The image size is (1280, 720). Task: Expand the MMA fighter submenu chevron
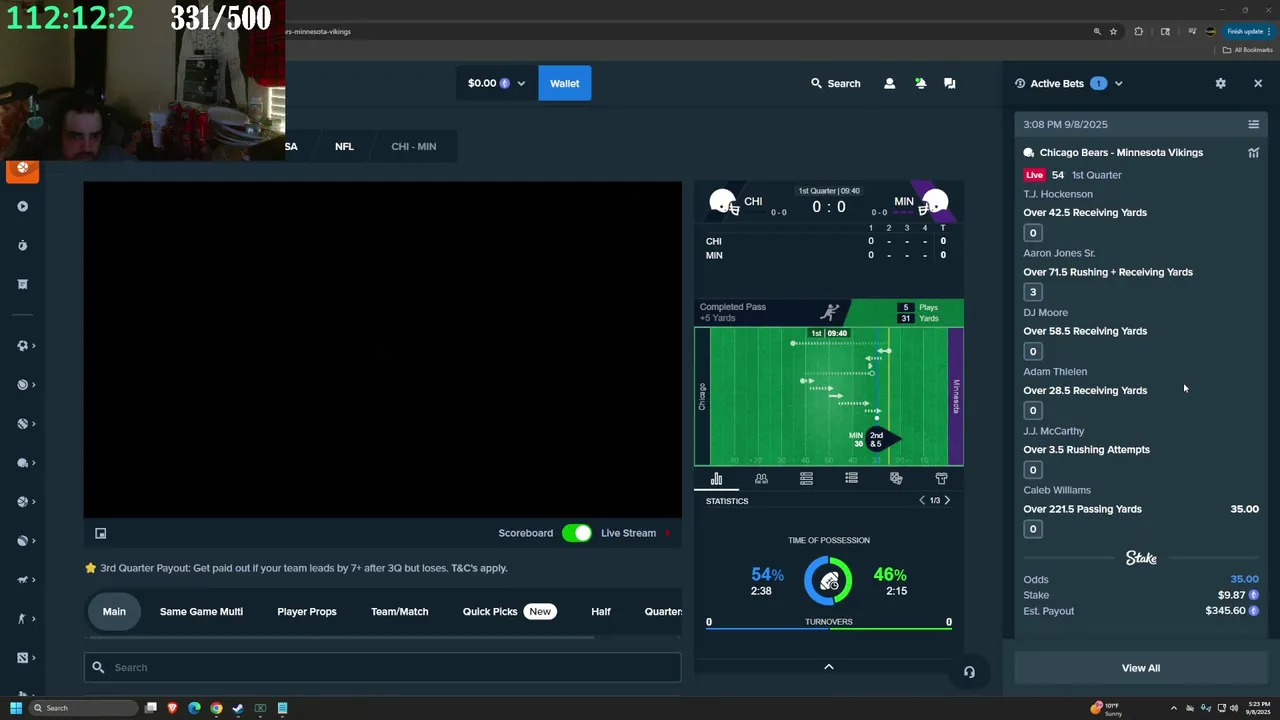pos(34,619)
